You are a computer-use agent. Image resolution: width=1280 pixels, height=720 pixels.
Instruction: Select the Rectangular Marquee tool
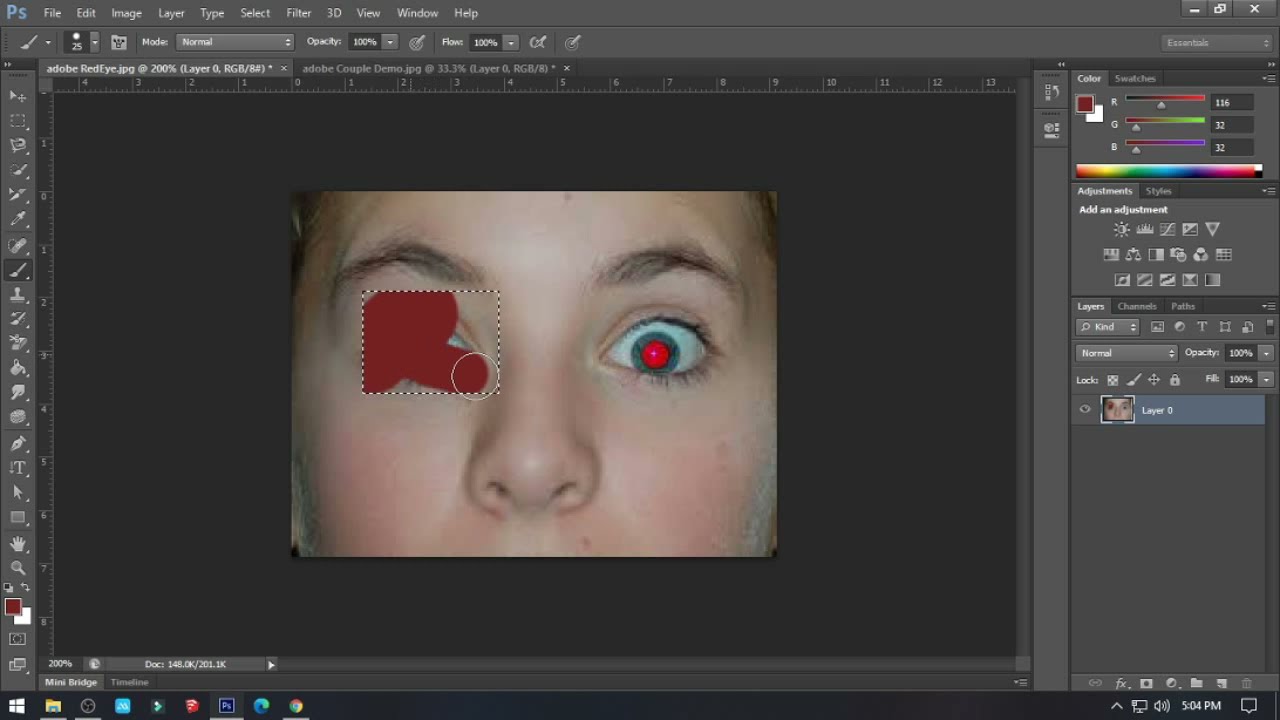coord(18,121)
